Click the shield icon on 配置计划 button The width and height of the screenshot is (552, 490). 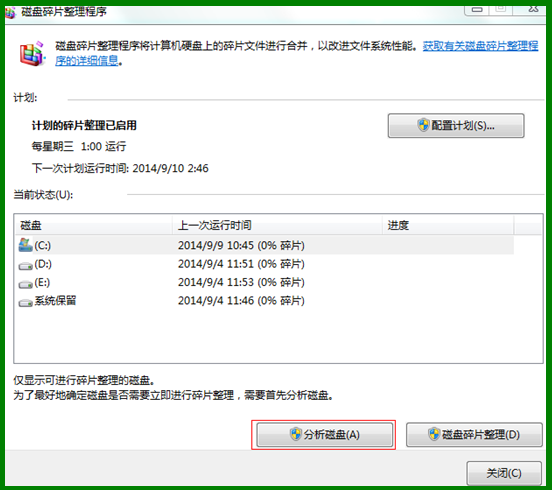(x=424, y=125)
